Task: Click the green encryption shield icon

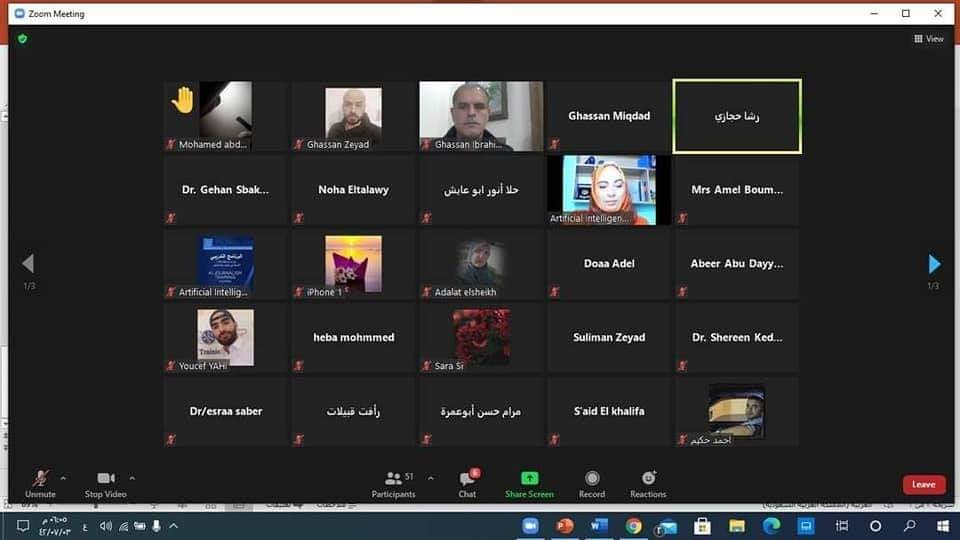Action: 22,39
